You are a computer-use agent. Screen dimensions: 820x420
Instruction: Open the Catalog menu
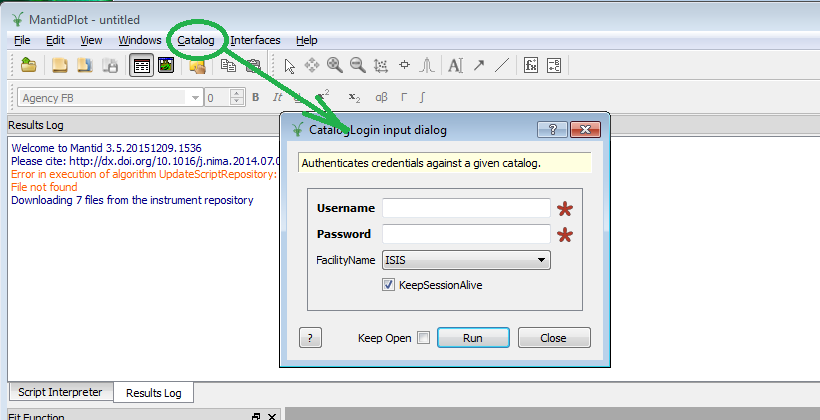tap(196, 40)
